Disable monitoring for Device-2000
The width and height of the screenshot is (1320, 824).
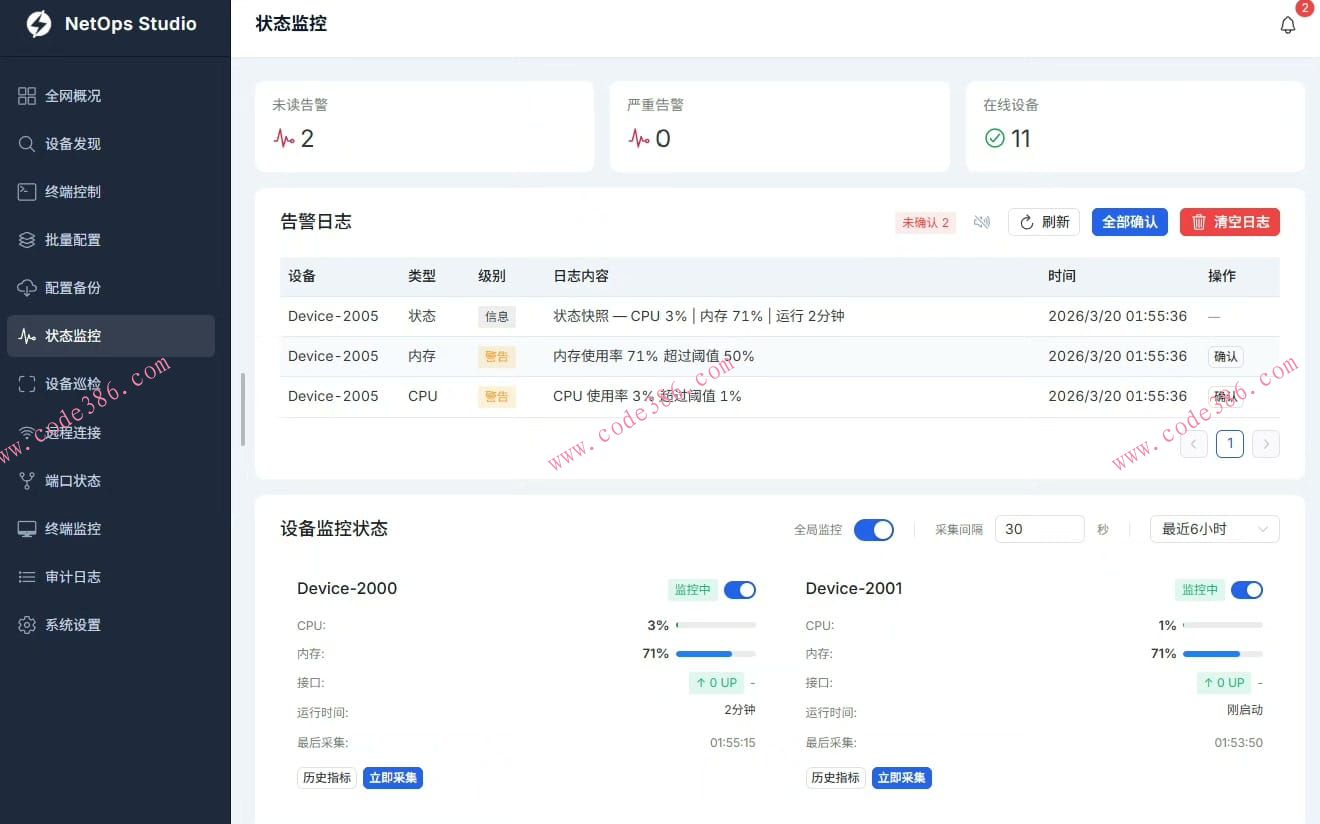740,590
